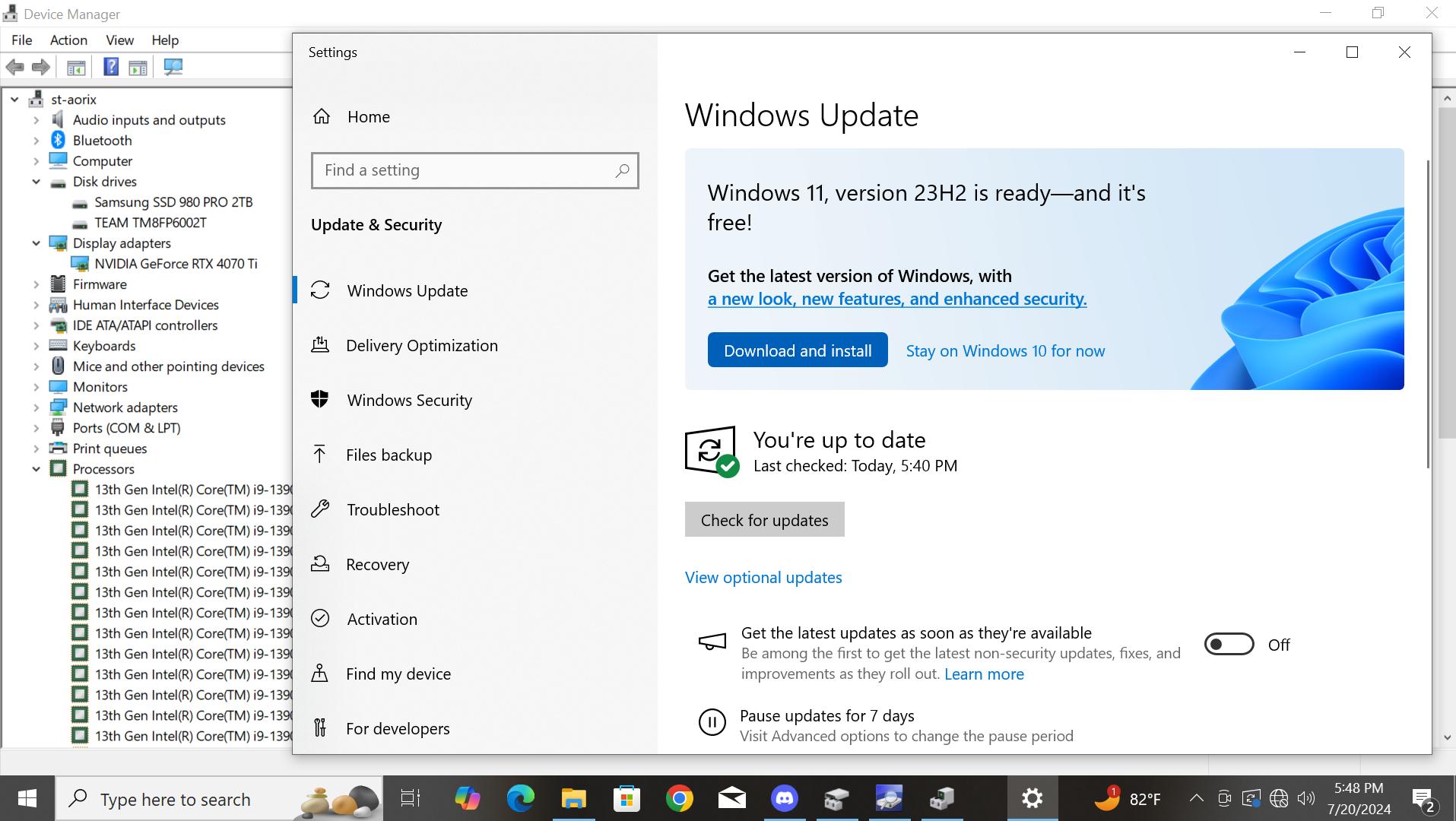The width and height of the screenshot is (1456, 821).
Task: Open Mail app from taskbar
Action: point(732,799)
